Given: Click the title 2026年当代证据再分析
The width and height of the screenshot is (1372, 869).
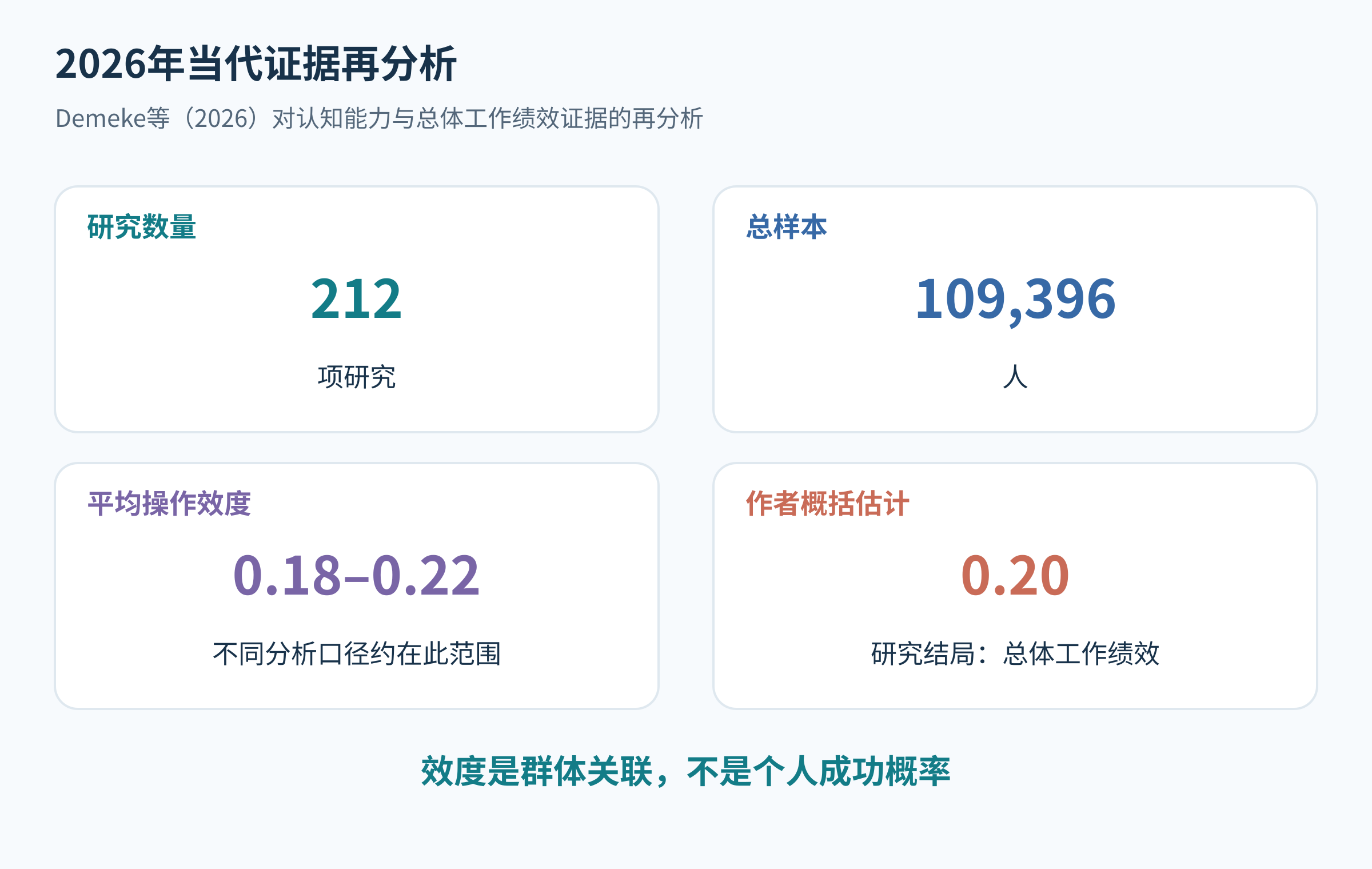Looking at the screenshot, I should click(256, 63).
